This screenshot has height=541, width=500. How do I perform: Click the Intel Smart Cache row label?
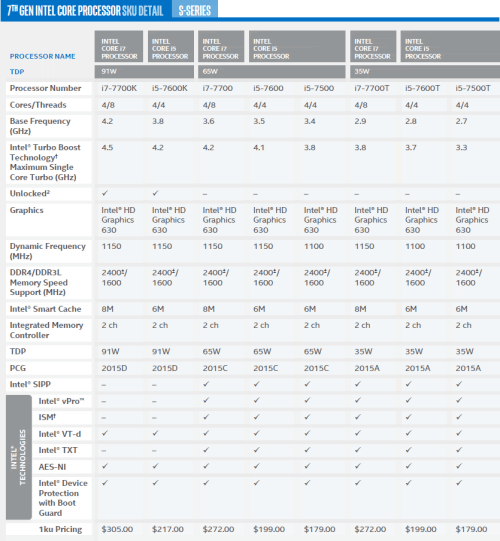(x=45, y=309)
